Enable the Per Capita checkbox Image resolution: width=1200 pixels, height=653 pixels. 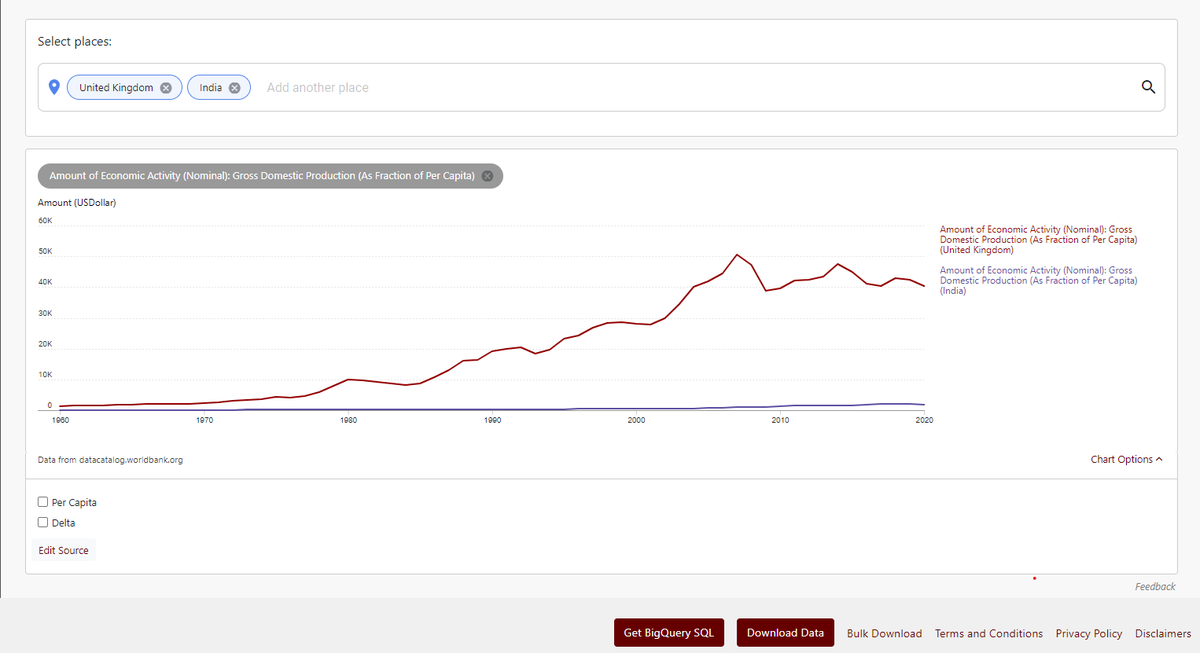tap(43, 502)
